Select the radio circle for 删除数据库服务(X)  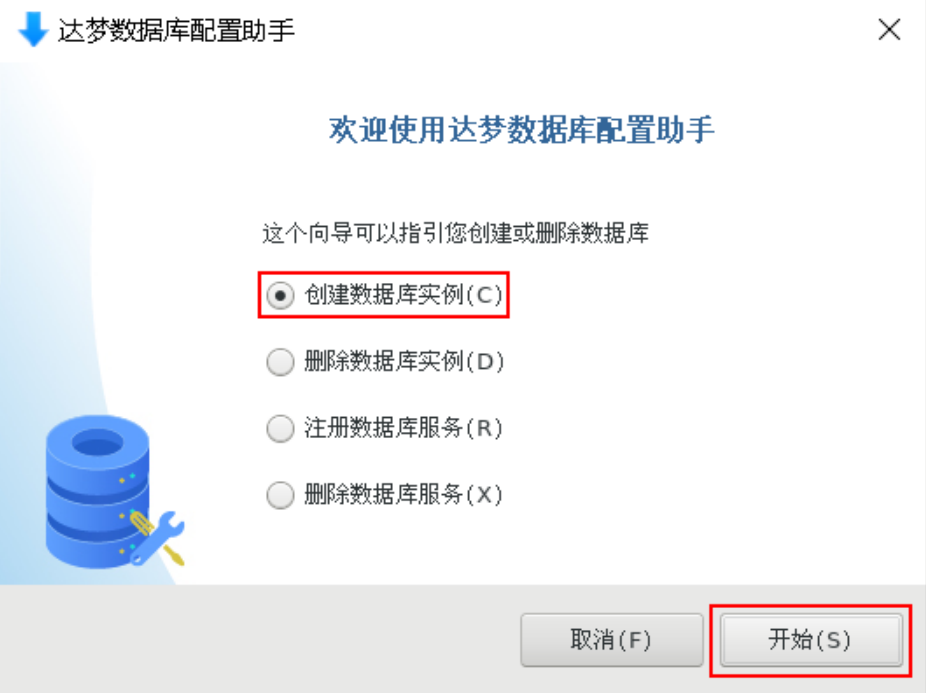(280, 495)
